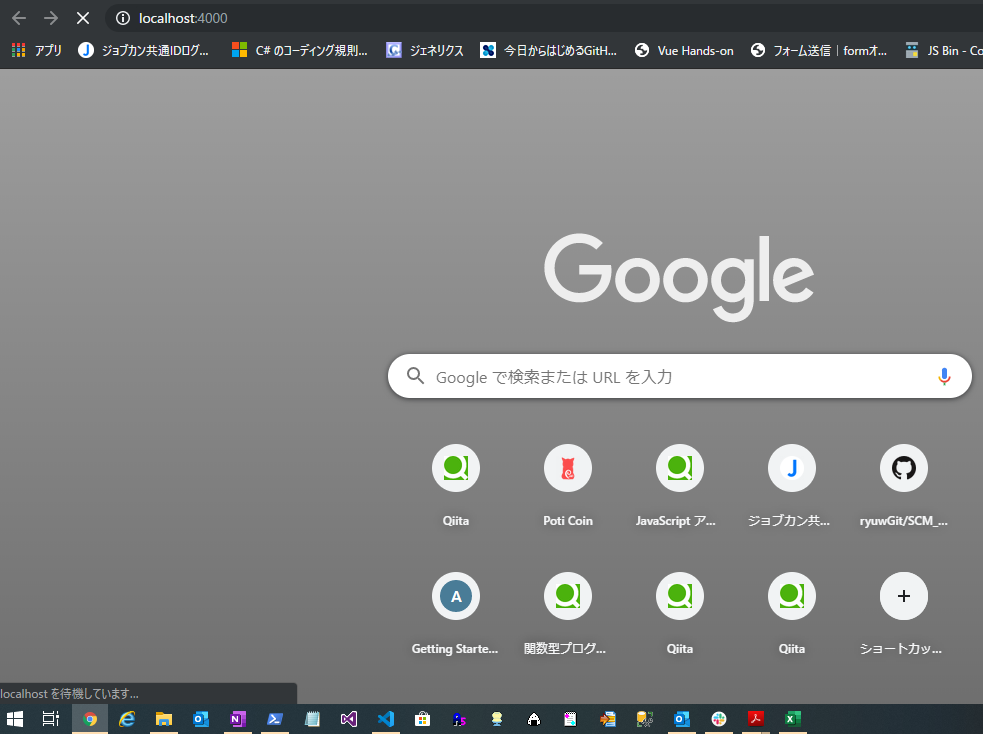Go forward using the forward arrow

tap(51, 18)
